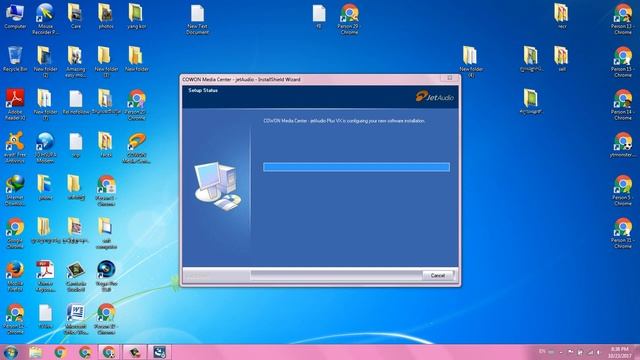Launch Person 29 Chrome shortcut

coord(349,19)
